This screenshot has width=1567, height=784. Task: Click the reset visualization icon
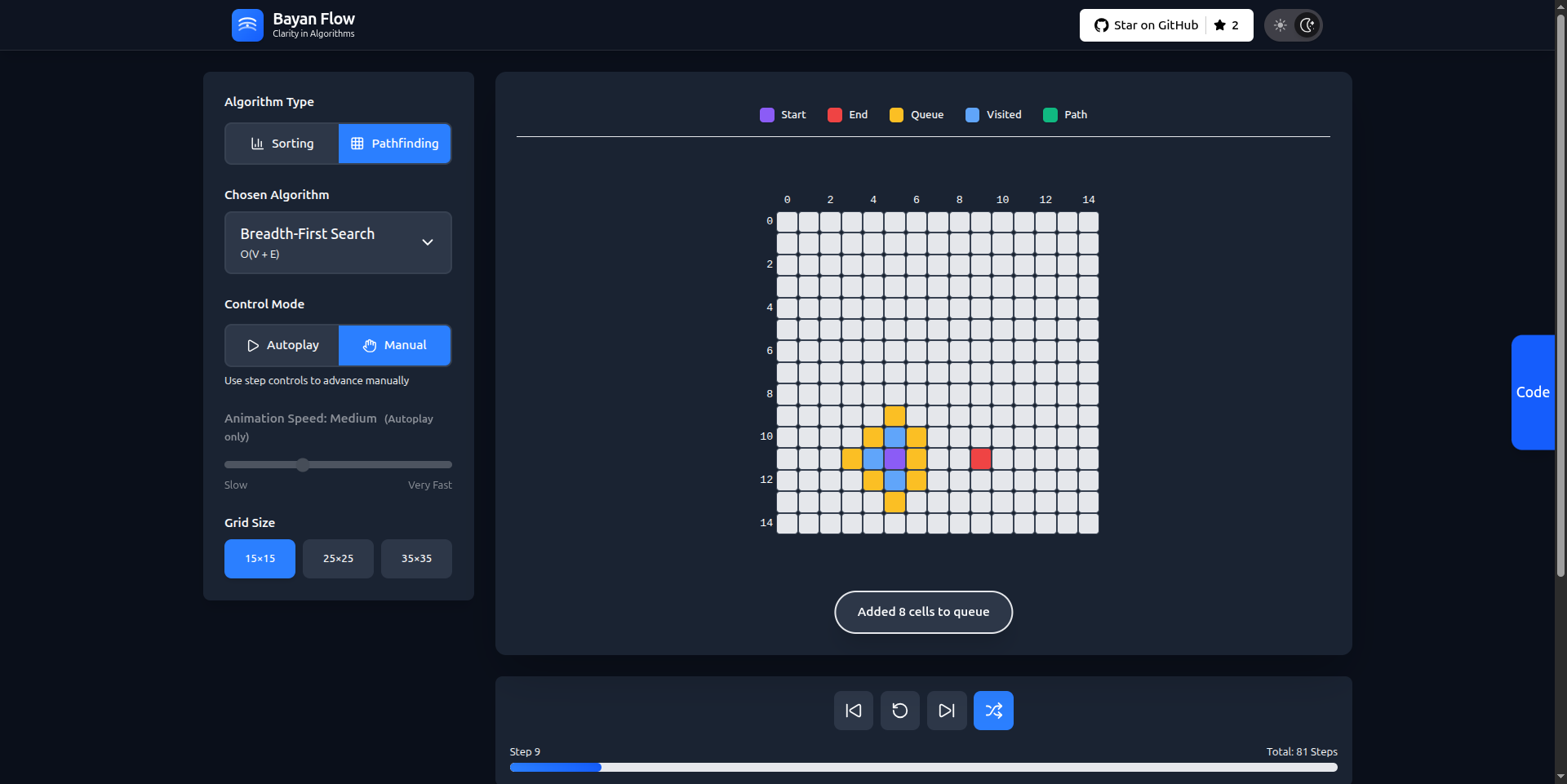tap(899, 711)
